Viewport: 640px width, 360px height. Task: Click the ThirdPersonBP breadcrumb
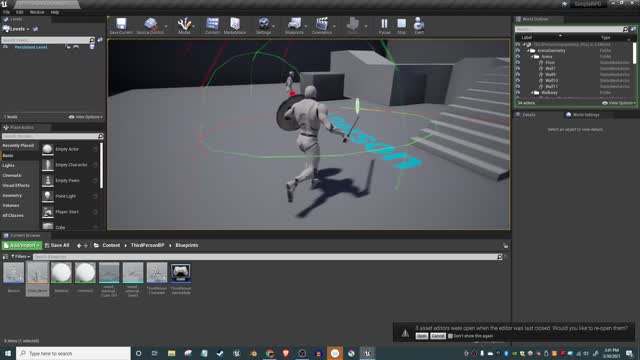[x=147, y=246]
